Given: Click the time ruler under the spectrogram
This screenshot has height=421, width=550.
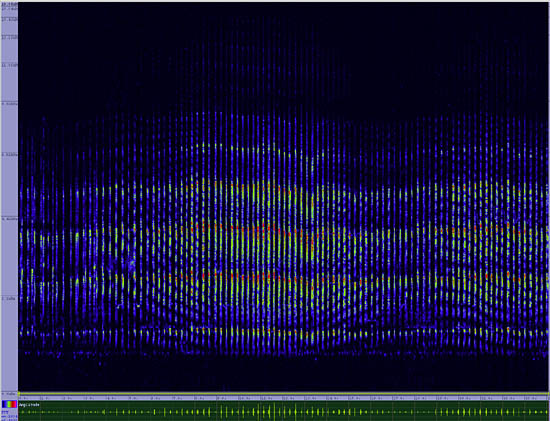Looking at the screenshot, I should click(284, 398).
